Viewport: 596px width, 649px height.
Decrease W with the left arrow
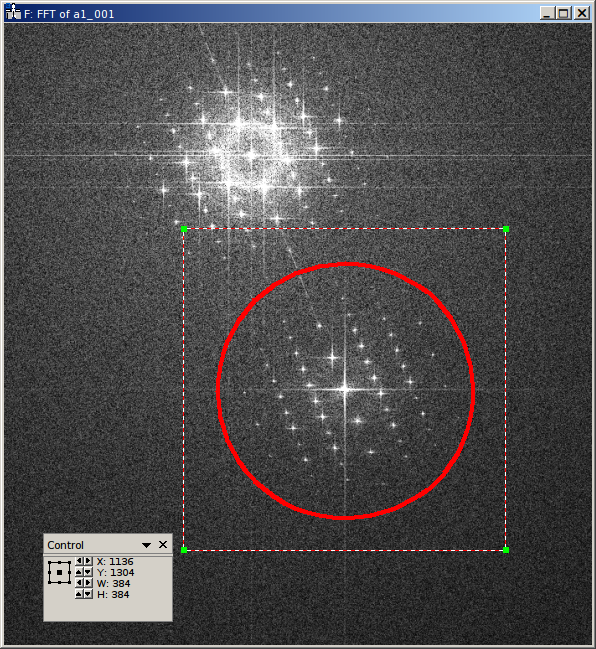click(x=79, y=583)
